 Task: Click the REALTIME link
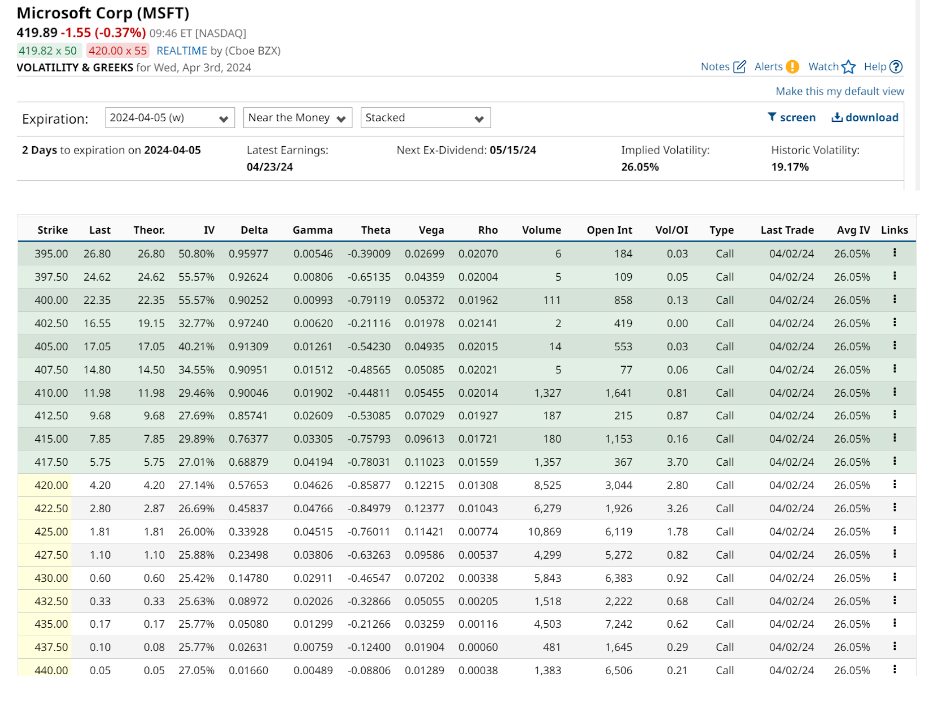pos(182,51)
